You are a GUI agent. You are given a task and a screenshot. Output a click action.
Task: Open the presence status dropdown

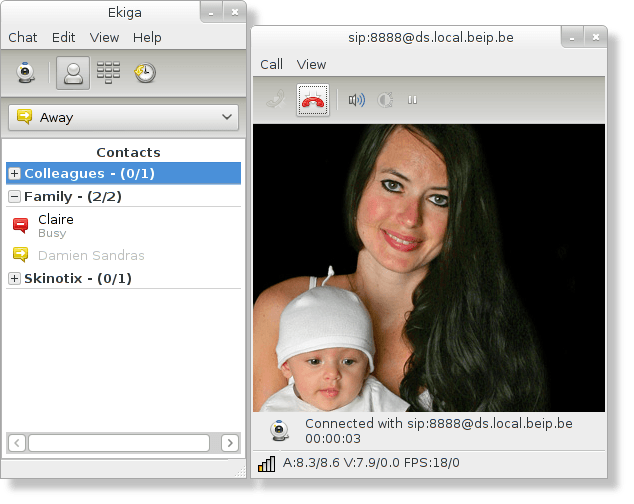click(123, 117)
